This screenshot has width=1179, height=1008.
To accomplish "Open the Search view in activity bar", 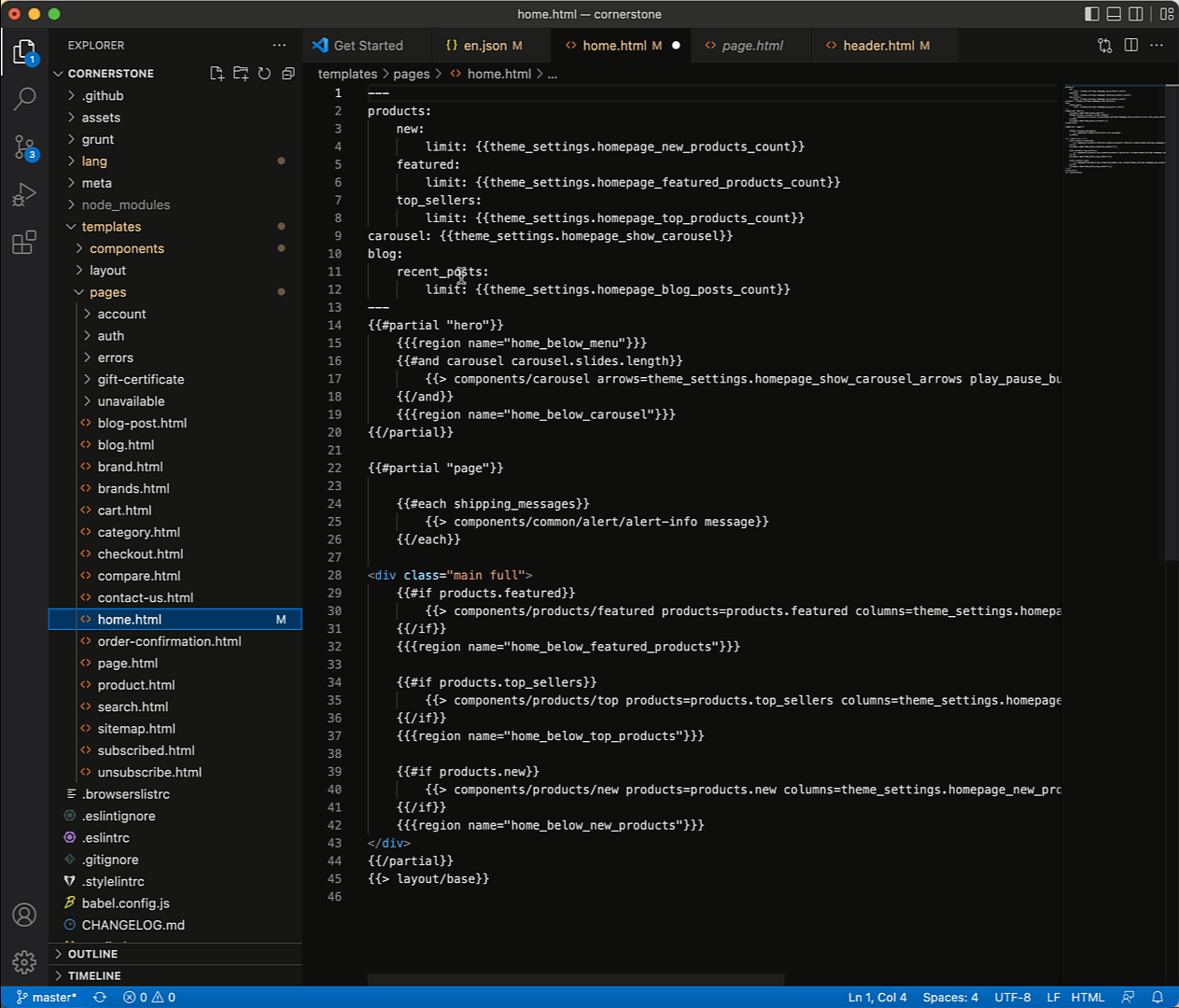I will (25, 98).
